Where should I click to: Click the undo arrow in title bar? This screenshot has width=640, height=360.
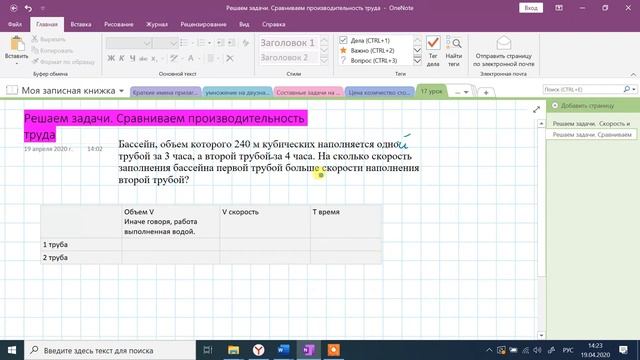28,8
